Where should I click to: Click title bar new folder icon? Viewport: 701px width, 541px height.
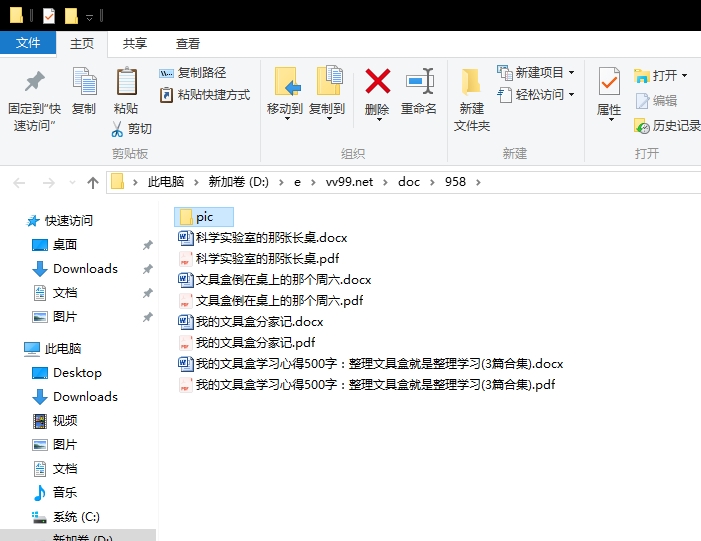coord(71,17)
